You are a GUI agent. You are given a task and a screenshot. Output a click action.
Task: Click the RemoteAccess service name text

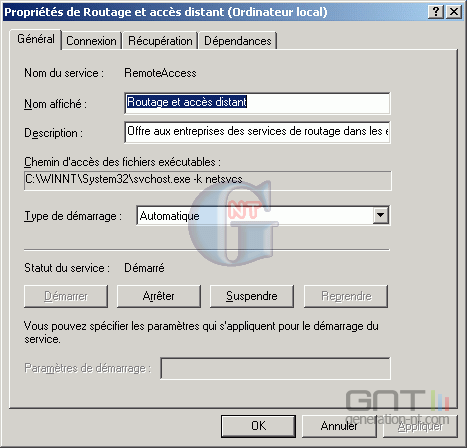point(160,73)
